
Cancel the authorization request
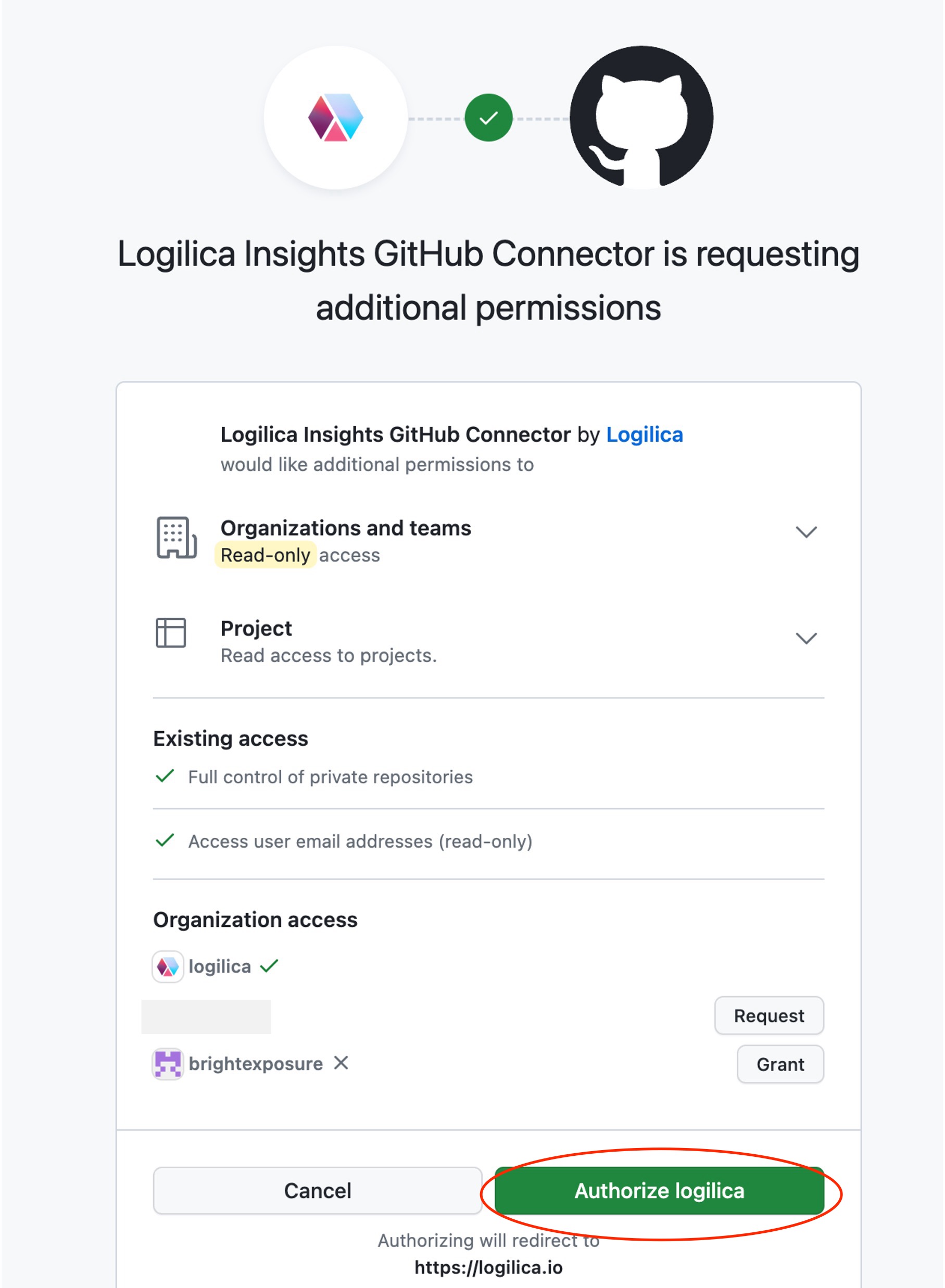[318, 1190]
